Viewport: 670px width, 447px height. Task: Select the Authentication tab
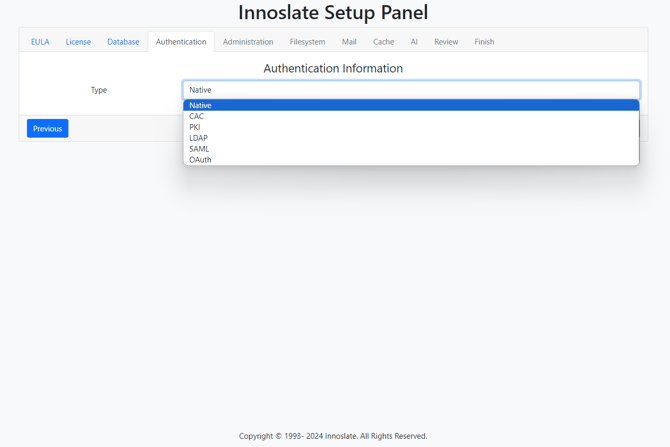coord(181,42)
